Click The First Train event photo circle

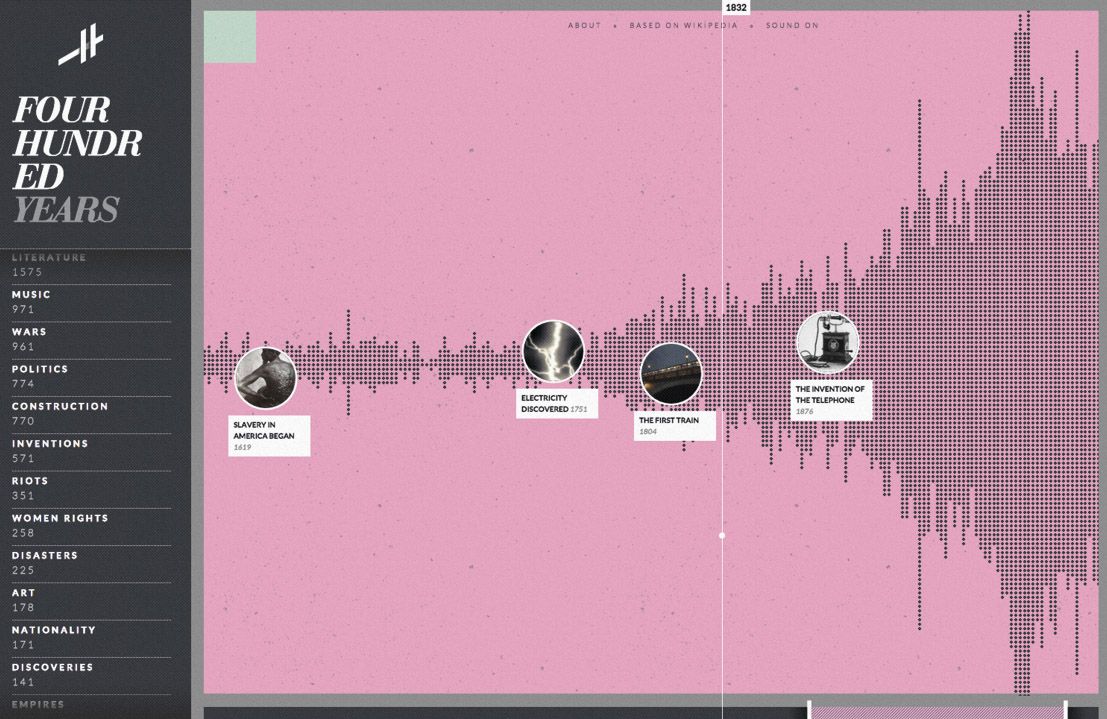(x=672, y=375)
